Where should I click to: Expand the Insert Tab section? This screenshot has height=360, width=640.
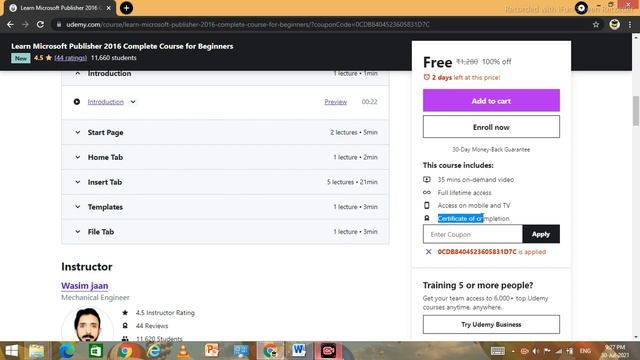(x=78, y=182)
